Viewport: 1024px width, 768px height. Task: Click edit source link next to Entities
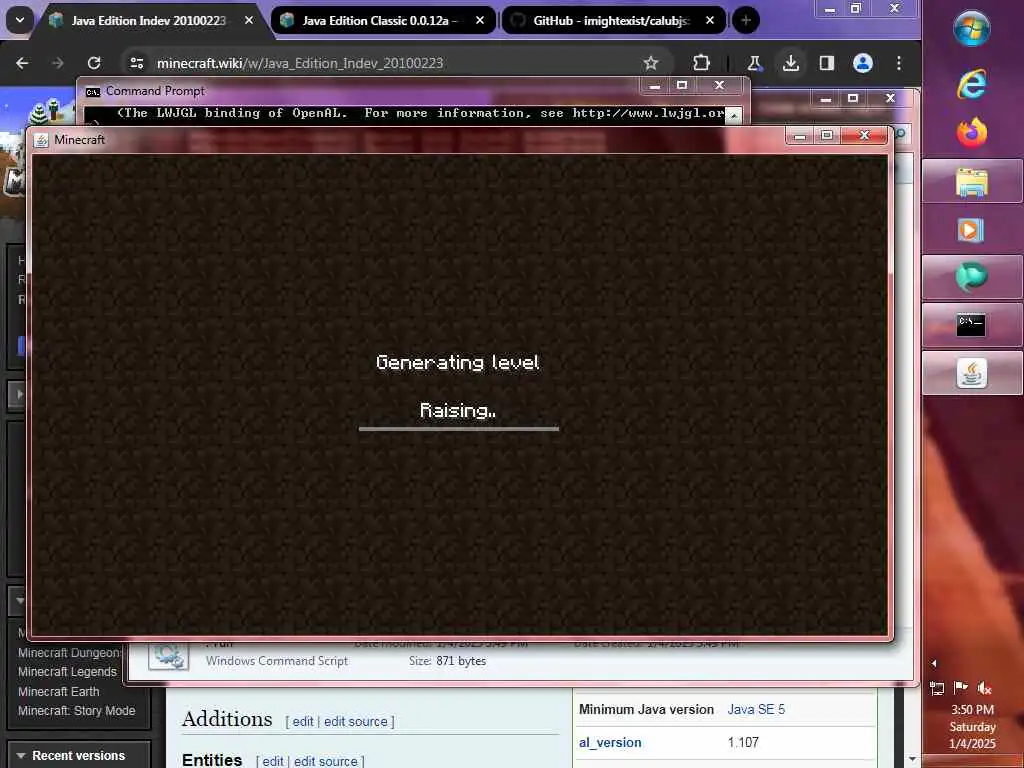pos(325,761)
